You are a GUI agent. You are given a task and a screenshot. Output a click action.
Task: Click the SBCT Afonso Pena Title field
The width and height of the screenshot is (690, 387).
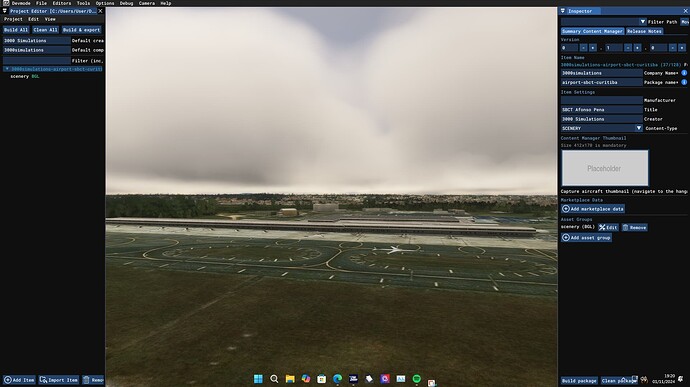(602, 110)
